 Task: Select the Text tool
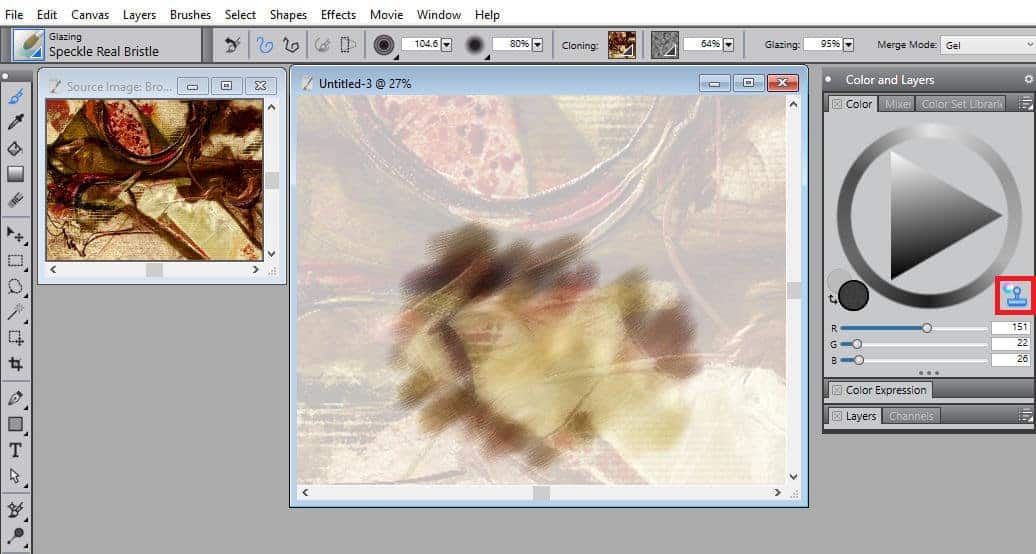[x=15, y=450]
